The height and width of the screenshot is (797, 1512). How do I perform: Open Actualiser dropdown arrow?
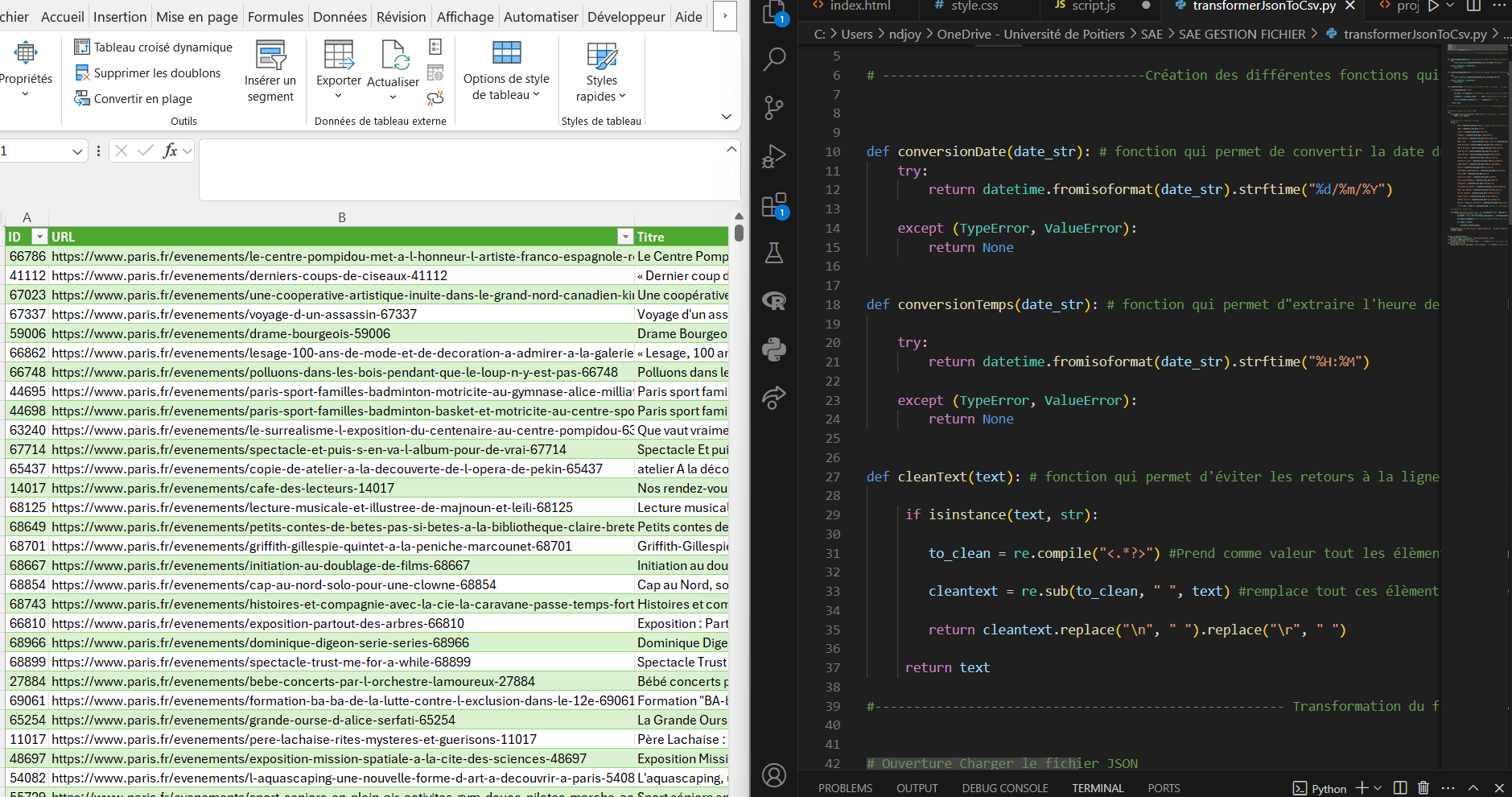click(393, 97)
